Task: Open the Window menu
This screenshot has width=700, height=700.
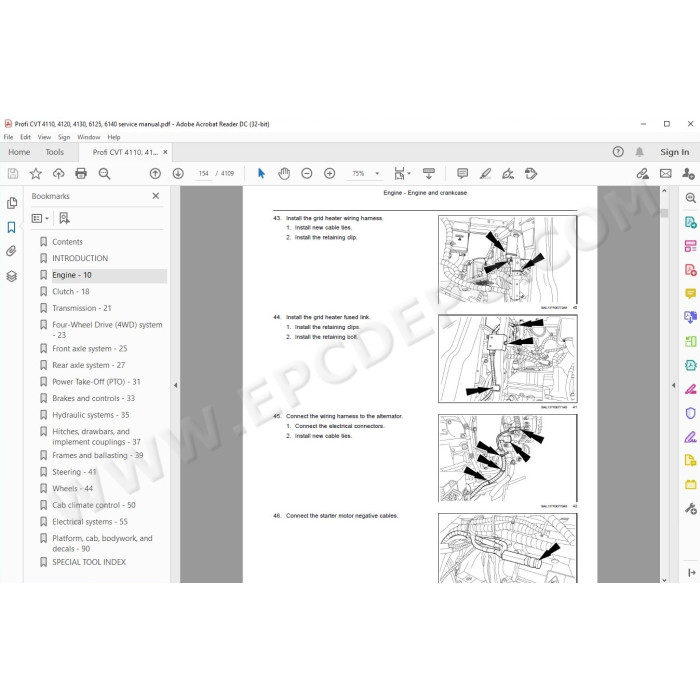Action: click(x=88, y=137)
